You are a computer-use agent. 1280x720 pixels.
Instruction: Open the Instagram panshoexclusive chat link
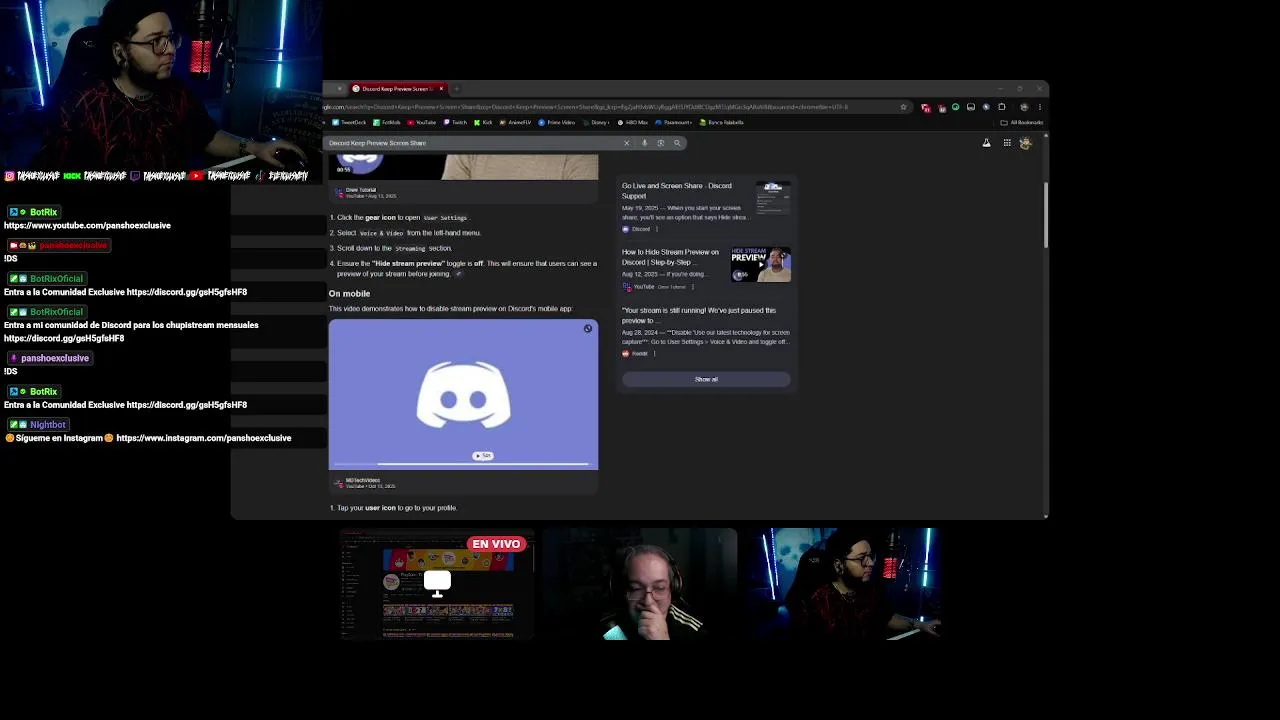[204, 438]
